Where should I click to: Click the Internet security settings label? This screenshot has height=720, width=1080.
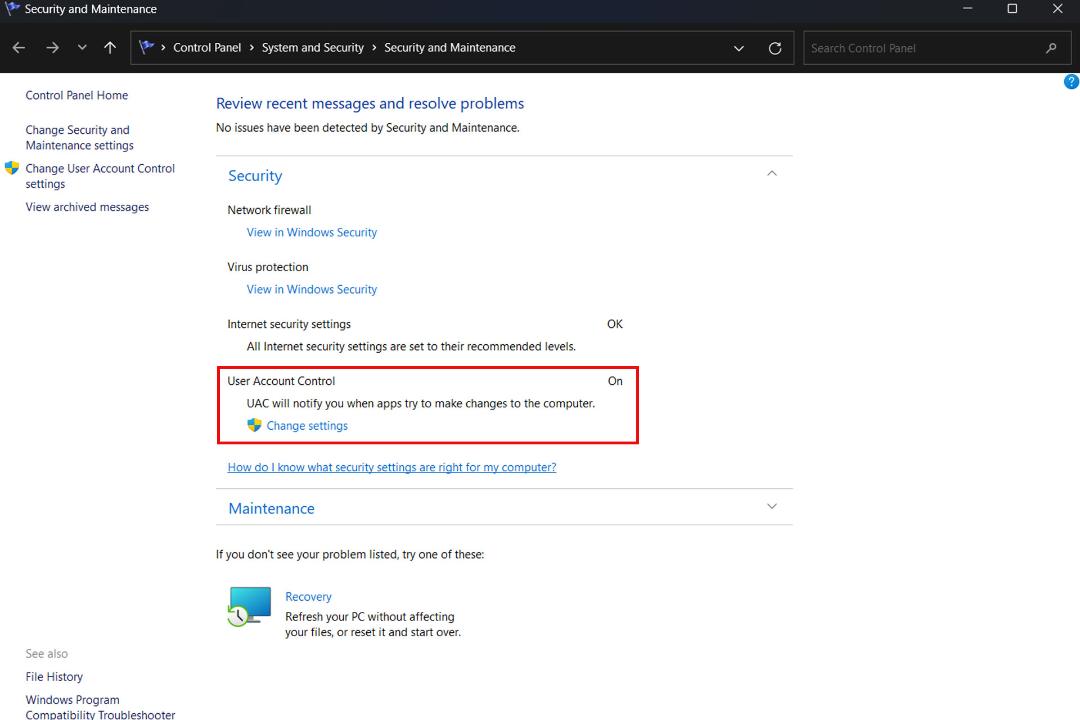pos(289,324)
